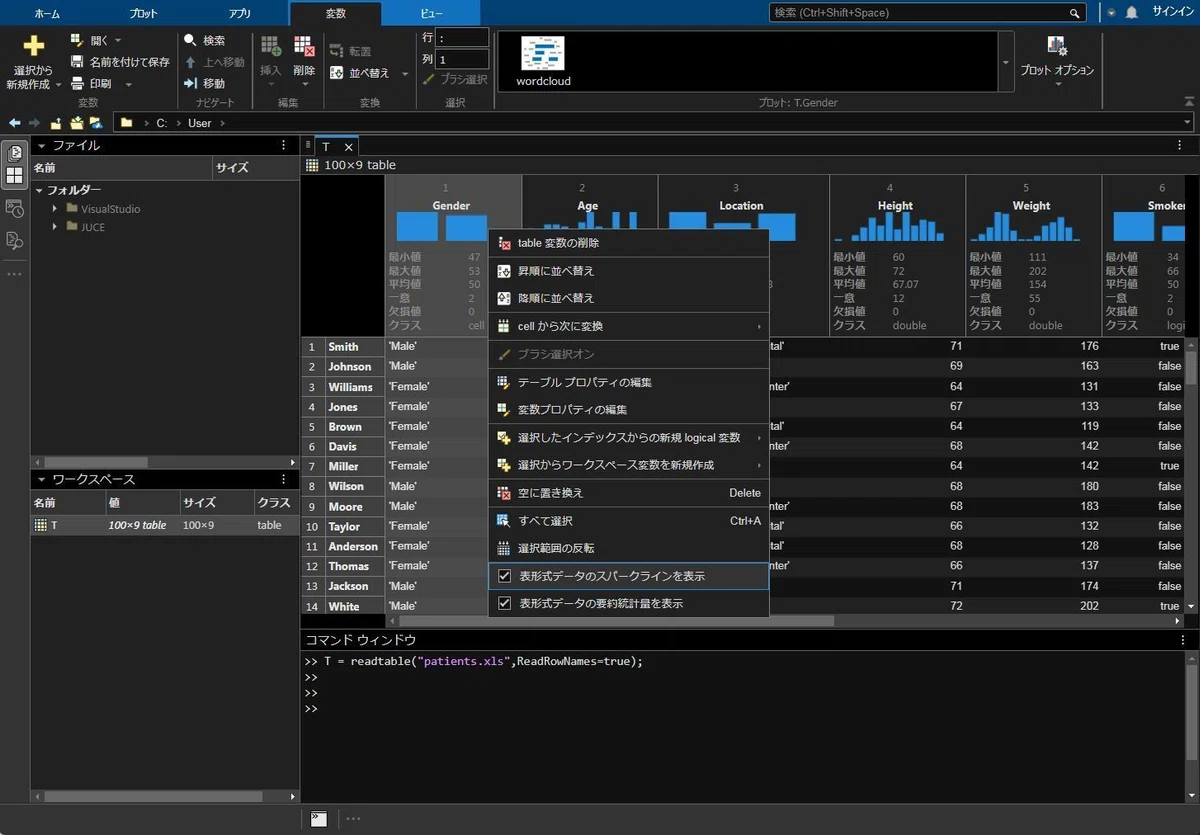
Task: Click the 削除 delete grid icon
Action: click(x=304, y=46)
